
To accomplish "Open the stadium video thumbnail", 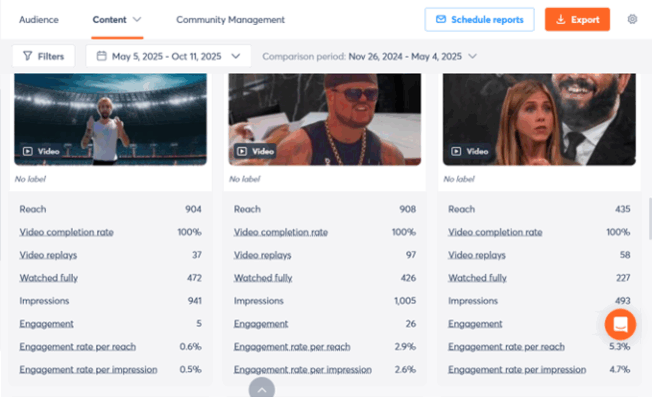I will click(110, 119).
